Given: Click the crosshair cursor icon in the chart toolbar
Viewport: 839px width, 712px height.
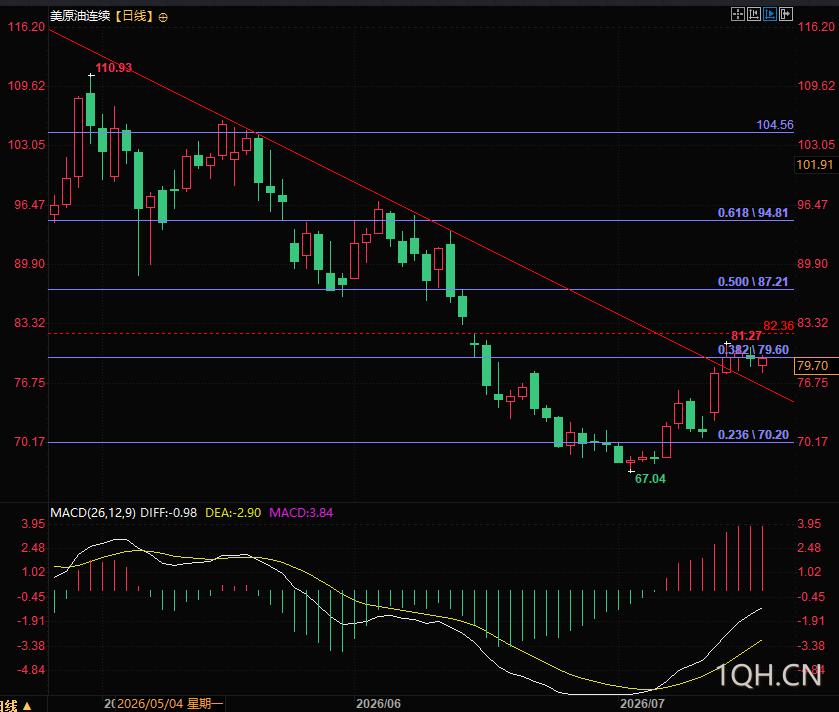Looking at the screenshot, I should coord(738,14).
